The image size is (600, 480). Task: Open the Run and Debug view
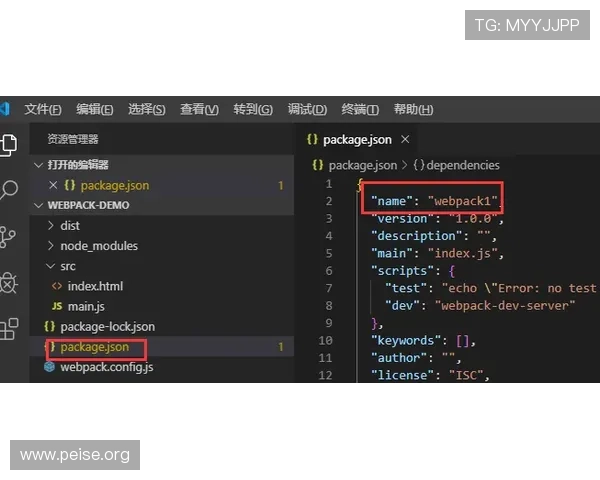tap(8, 283)
